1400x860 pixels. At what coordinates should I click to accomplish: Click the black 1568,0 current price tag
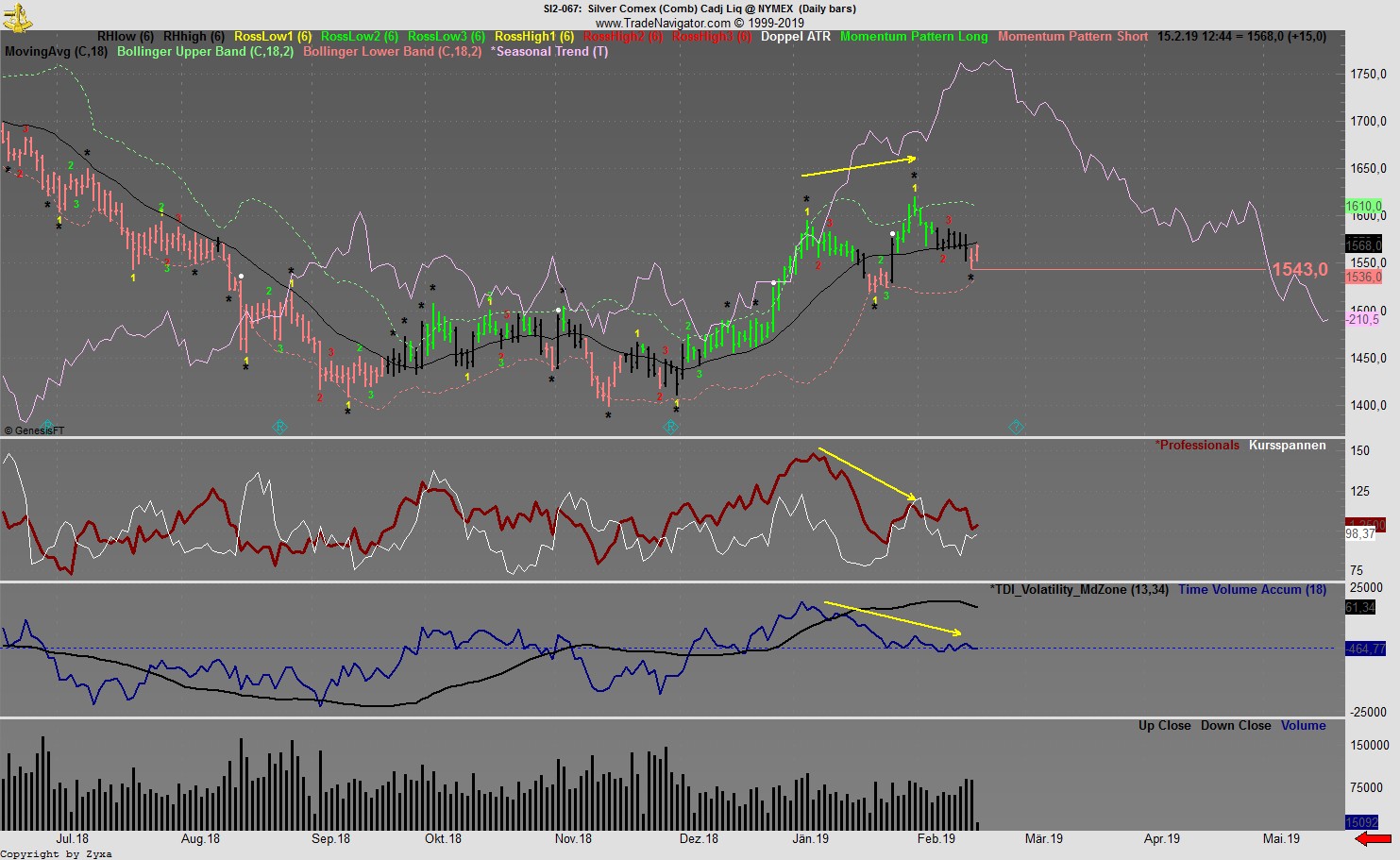1364,245
